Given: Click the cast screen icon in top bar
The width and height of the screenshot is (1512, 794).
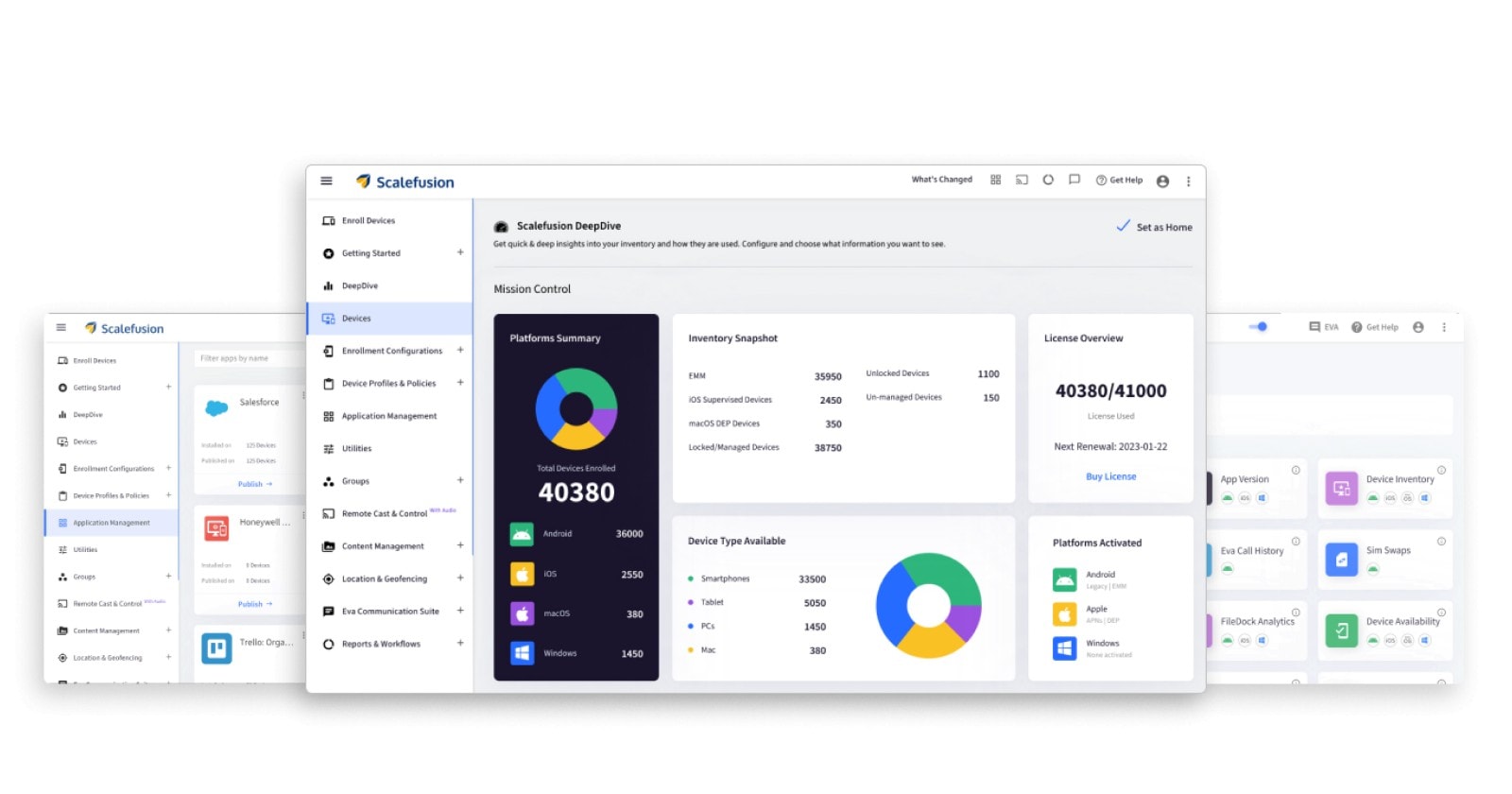Looking at the screenshot, I should tap(1022, 180).
